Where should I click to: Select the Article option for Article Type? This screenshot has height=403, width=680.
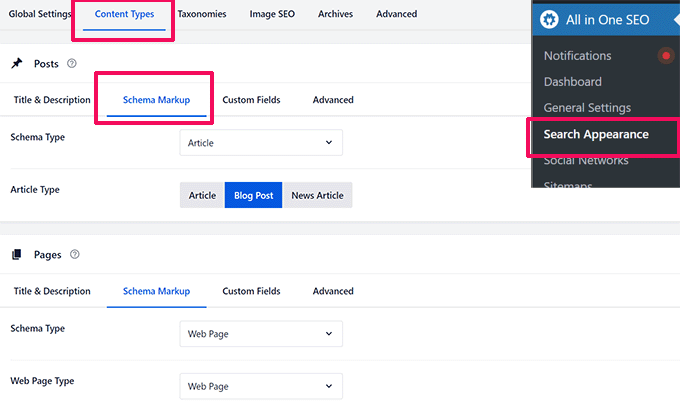click(x=202, y=195)
